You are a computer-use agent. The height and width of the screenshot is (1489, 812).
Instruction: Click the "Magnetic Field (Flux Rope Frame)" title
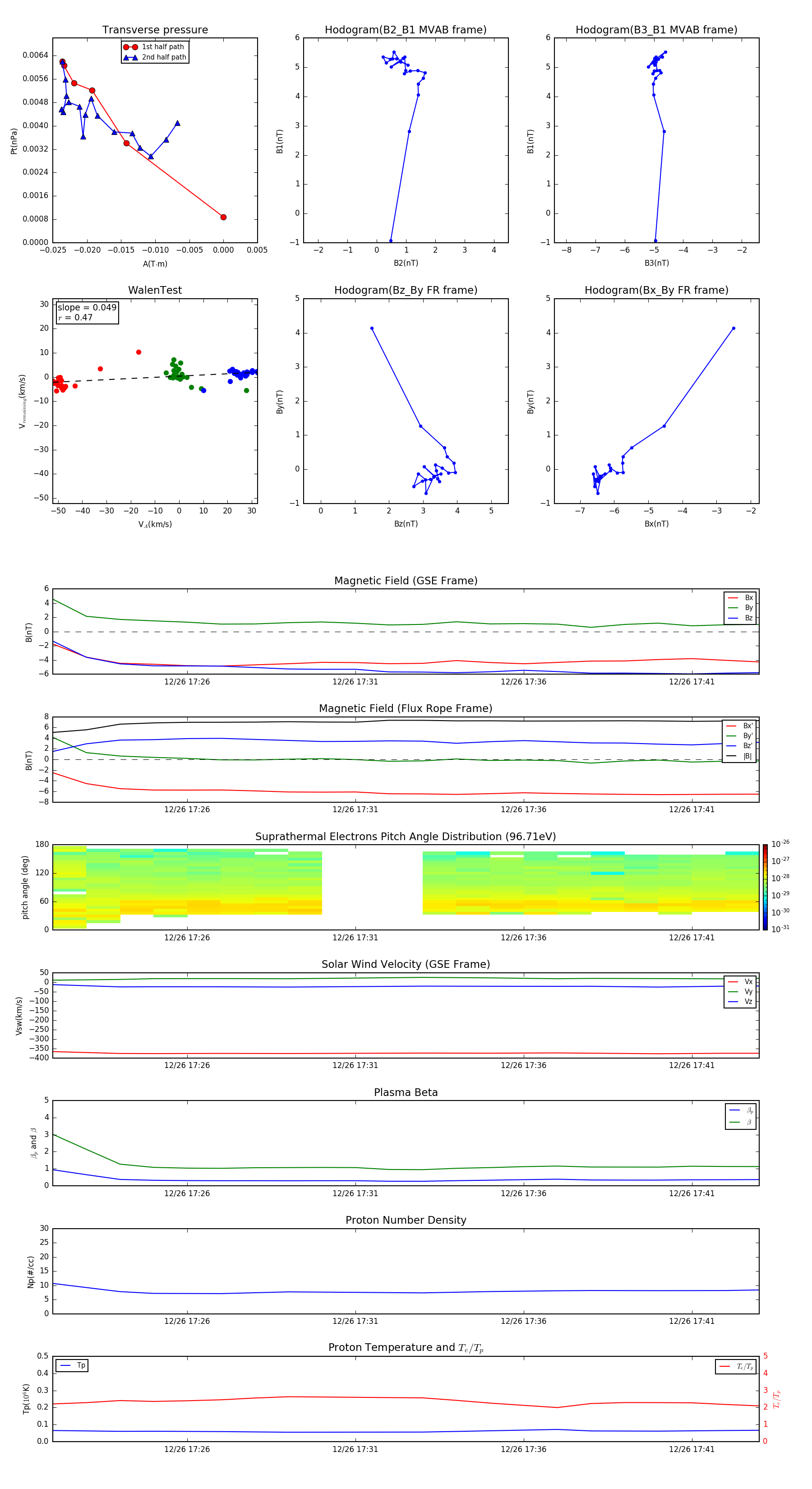coord(406,709)
